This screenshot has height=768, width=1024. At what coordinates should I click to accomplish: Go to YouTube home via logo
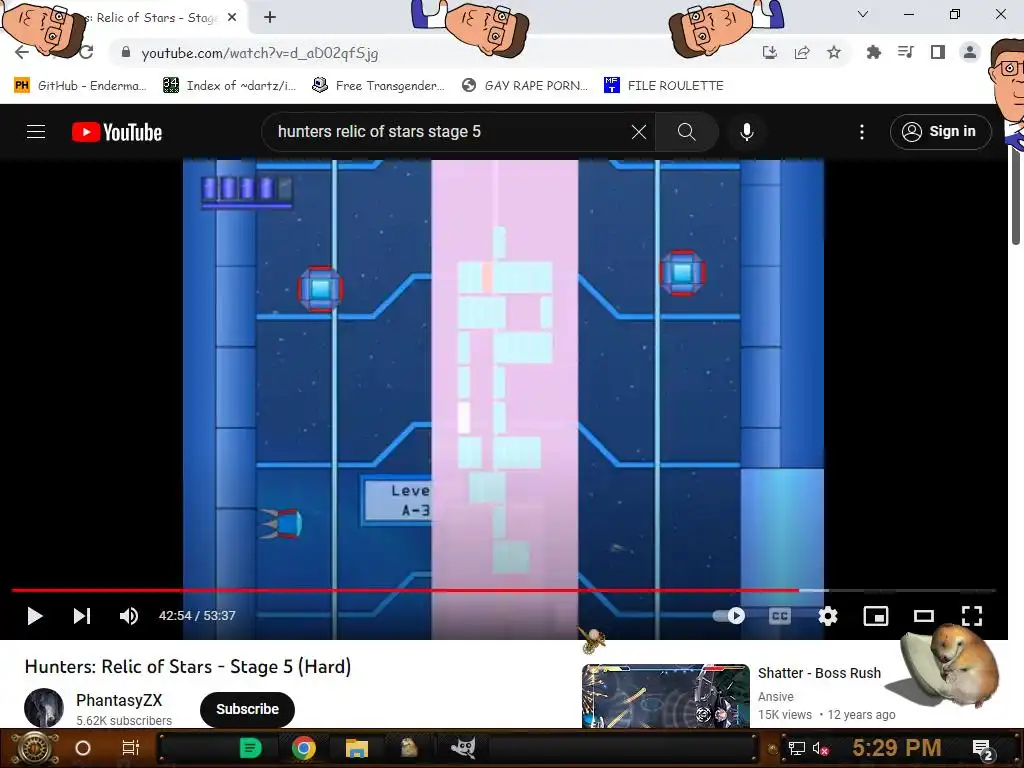[x=117, y=132]
